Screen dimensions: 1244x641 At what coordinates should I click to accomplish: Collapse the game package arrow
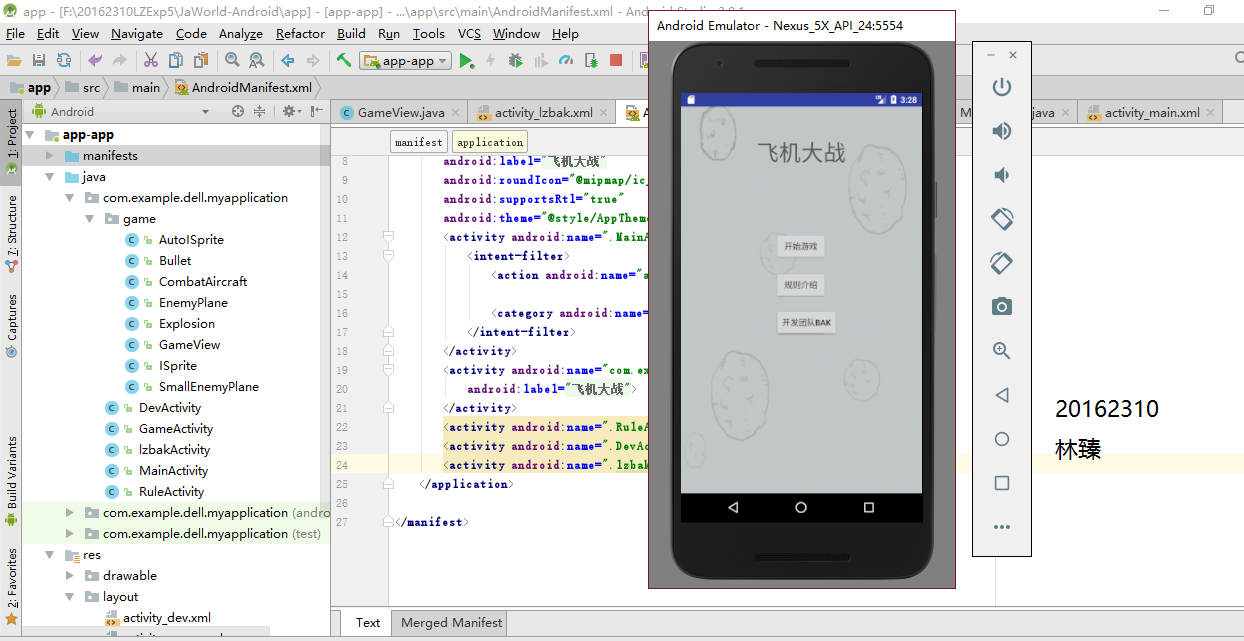[89, 219]
